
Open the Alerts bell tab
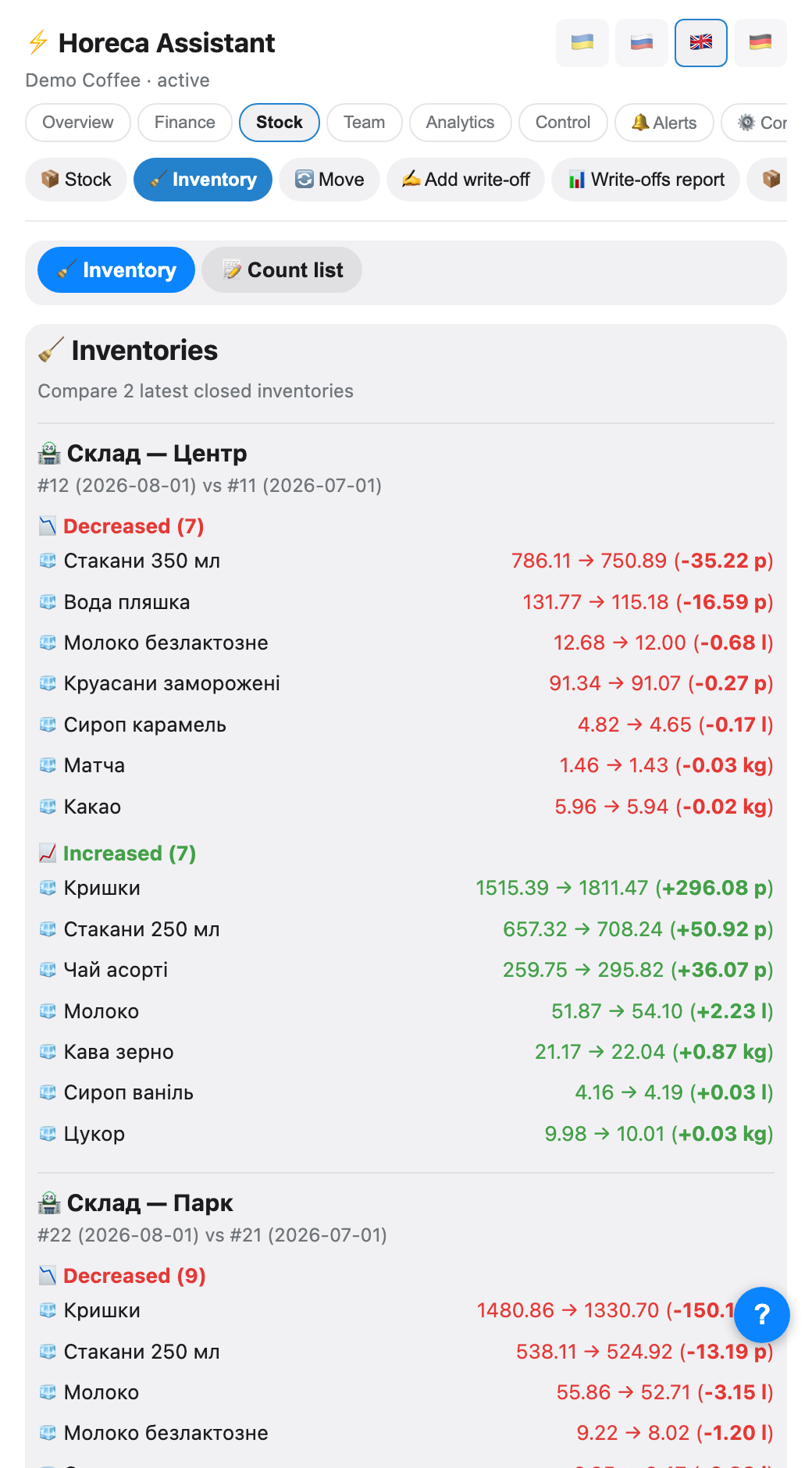(664, 123)
